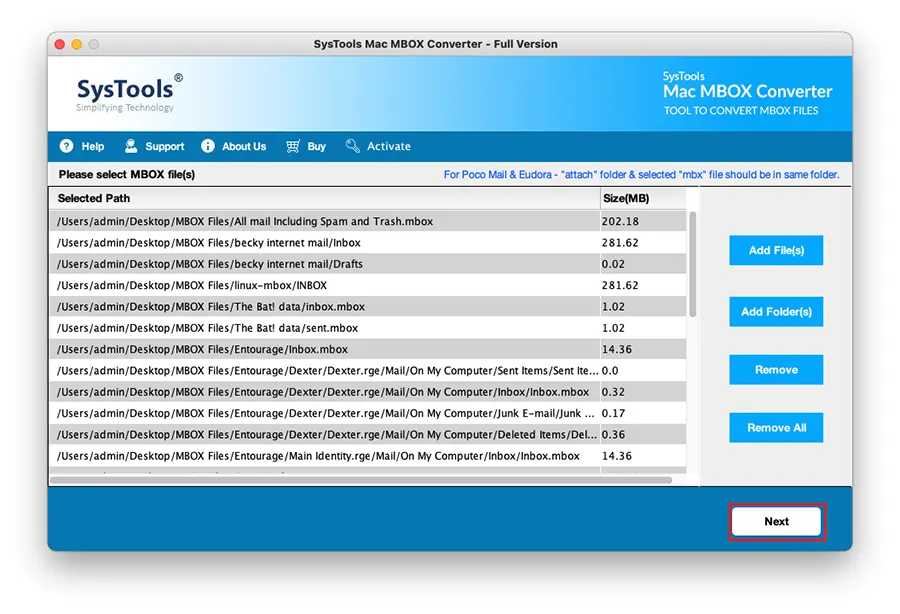Click the 0.32 size cell
The width and height of the screenshot is (900, 614).
pos(643,392)
